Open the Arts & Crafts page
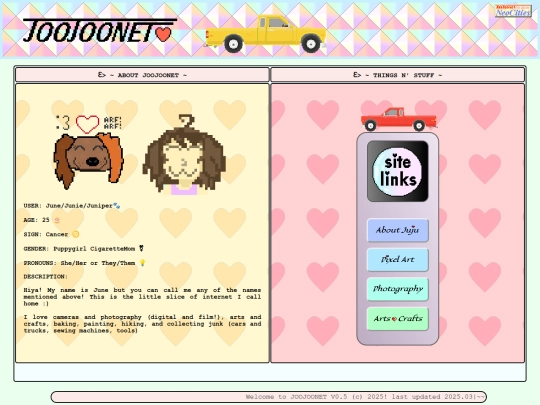Viewport: 540px width, 405px height. [397, 319]
